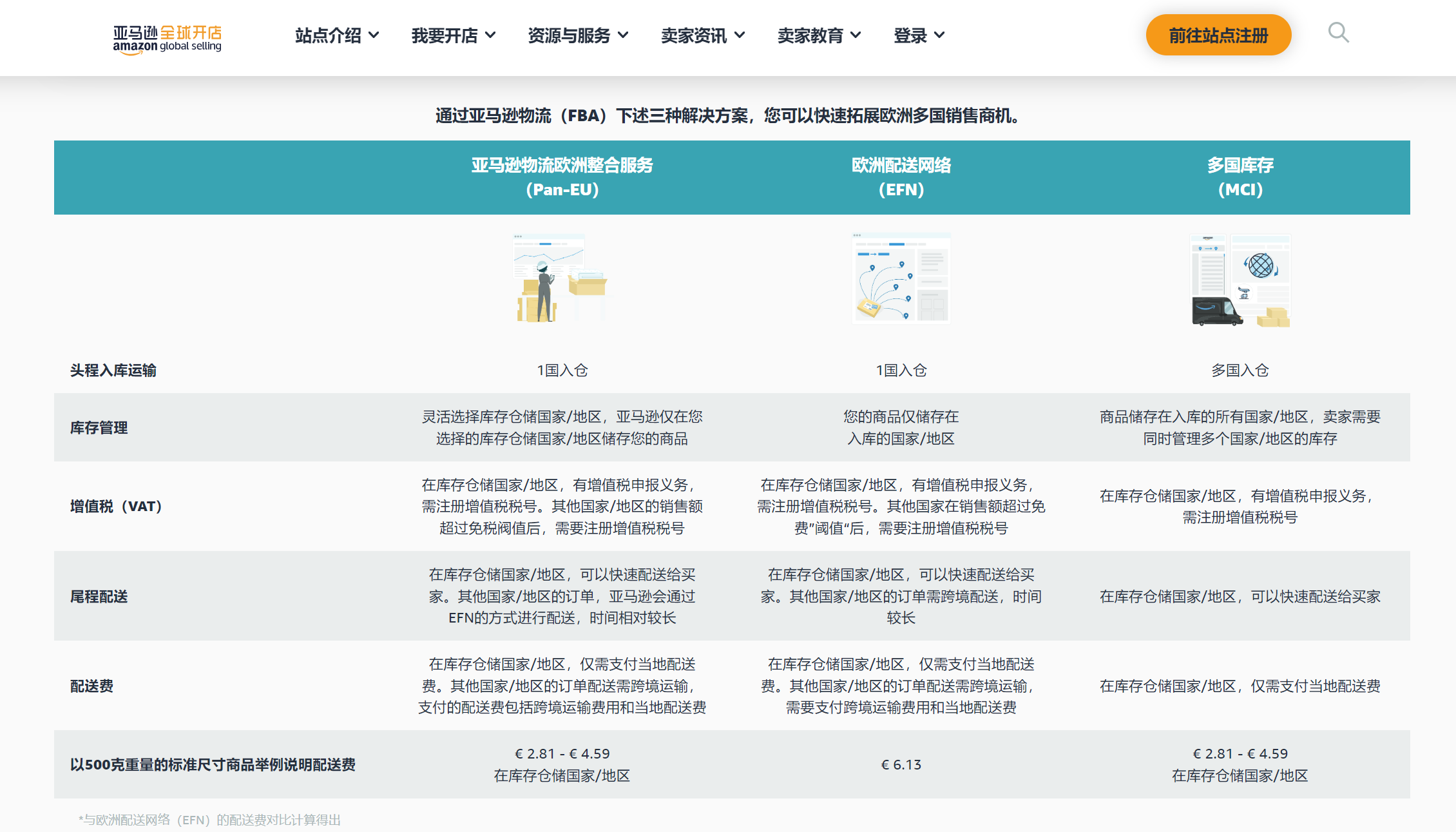Click the EFN 尾程配送 description cell
1456x832 pixels.
tap(901, 597)
